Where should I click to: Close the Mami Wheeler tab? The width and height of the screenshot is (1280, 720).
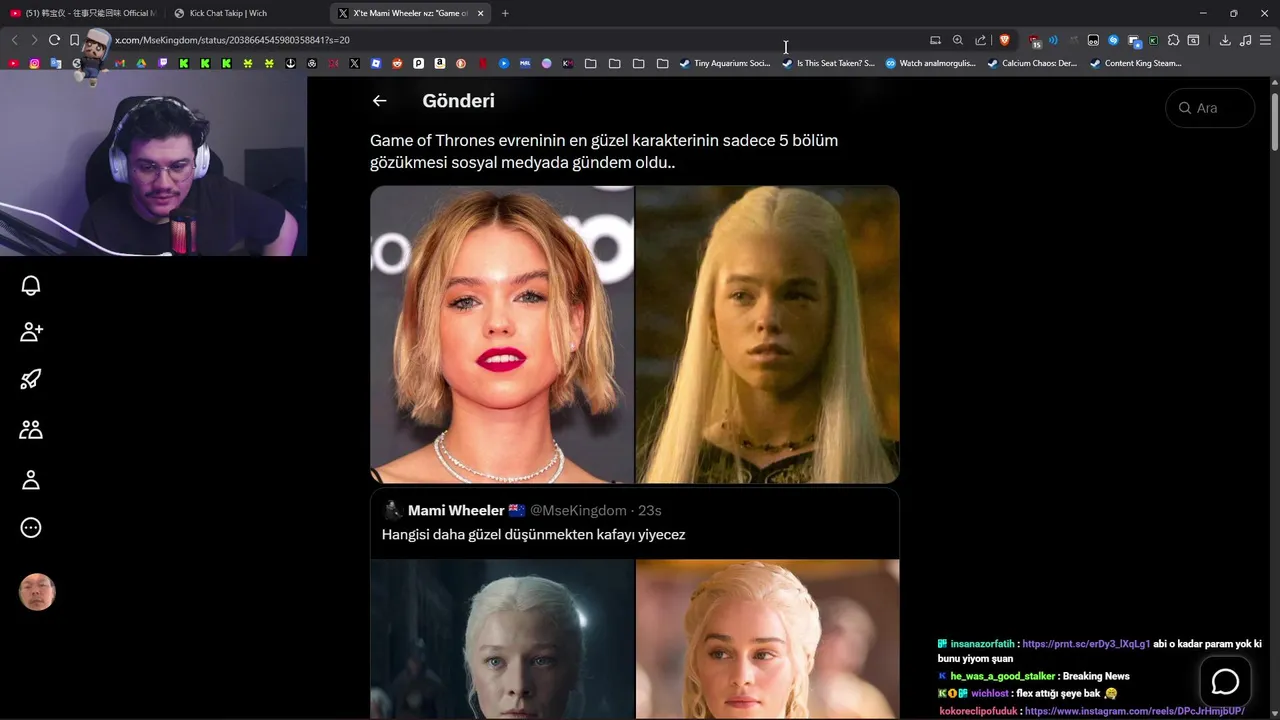pyautogui.click(x=481, y=13)
